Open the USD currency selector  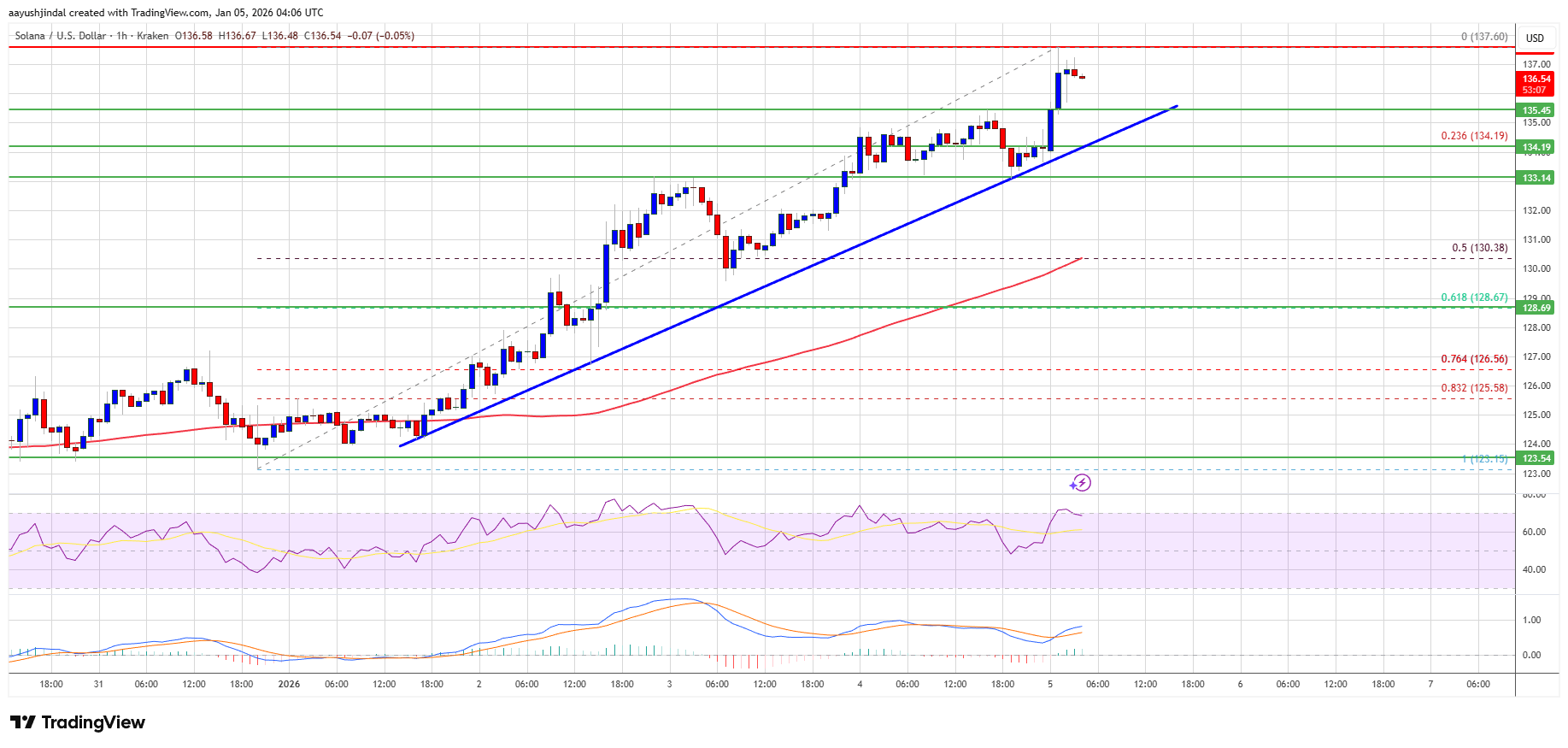pos(1535,38)
